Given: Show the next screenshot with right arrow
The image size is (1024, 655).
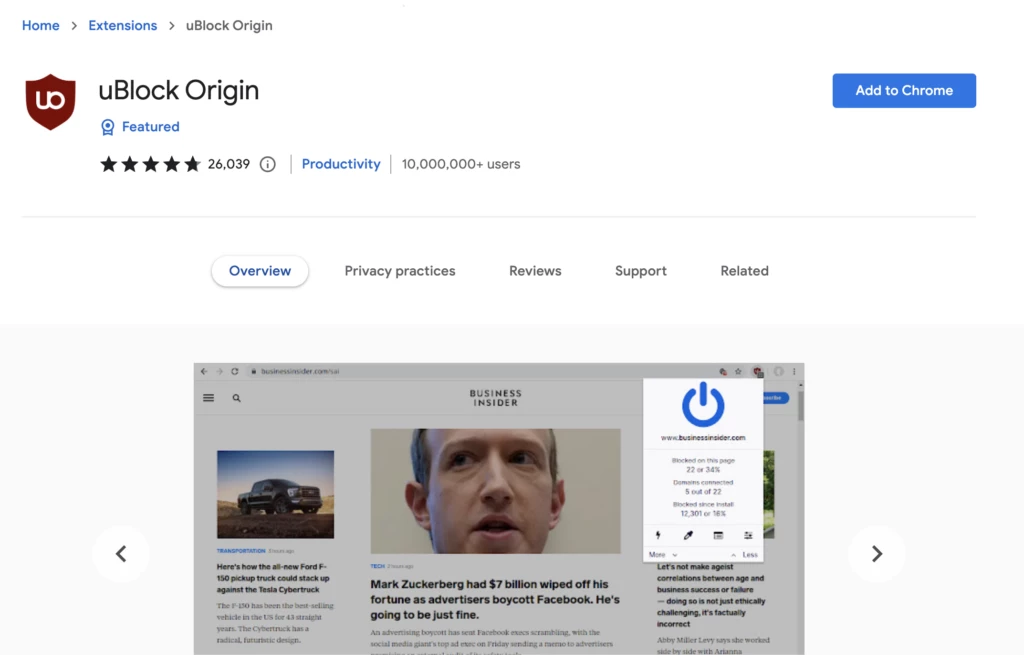Looking at the screenshot, I should [876, 554].
